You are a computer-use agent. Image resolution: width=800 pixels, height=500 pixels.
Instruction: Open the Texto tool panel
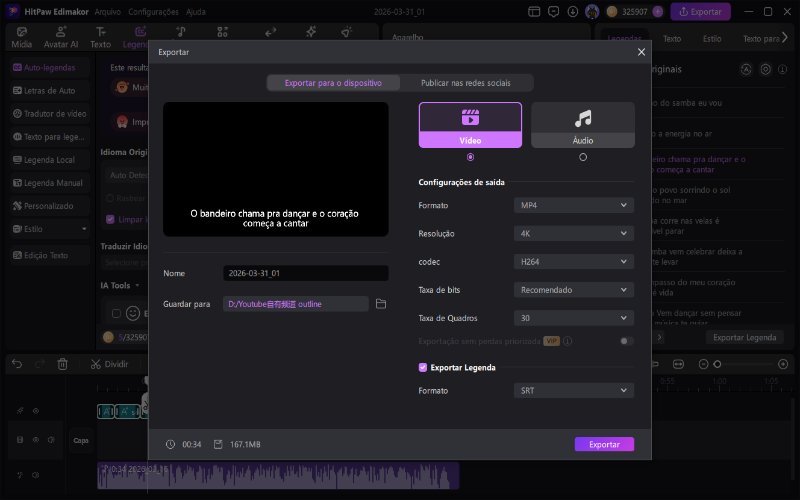point(101,37)
